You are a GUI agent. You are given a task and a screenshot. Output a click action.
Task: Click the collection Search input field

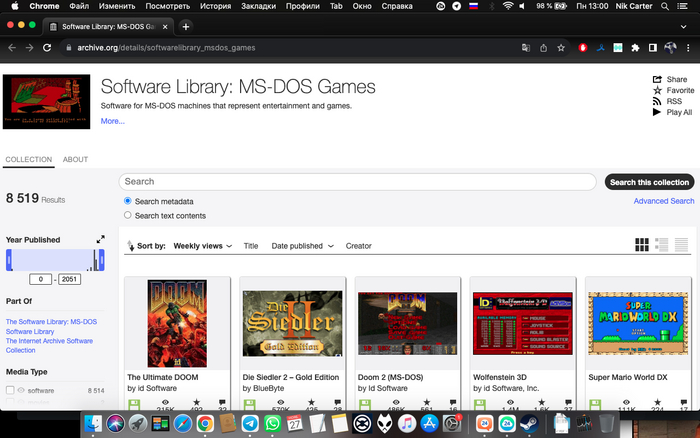(358, 182)
